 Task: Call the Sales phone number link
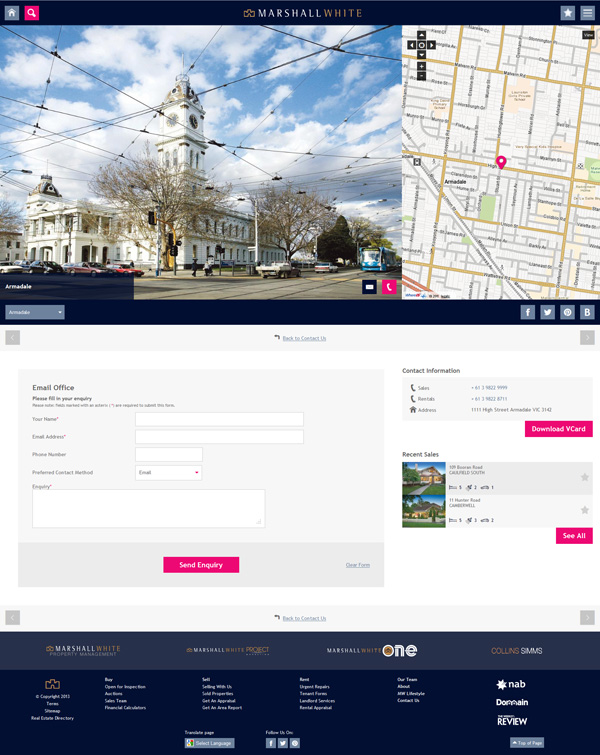[x=489, y=388]
